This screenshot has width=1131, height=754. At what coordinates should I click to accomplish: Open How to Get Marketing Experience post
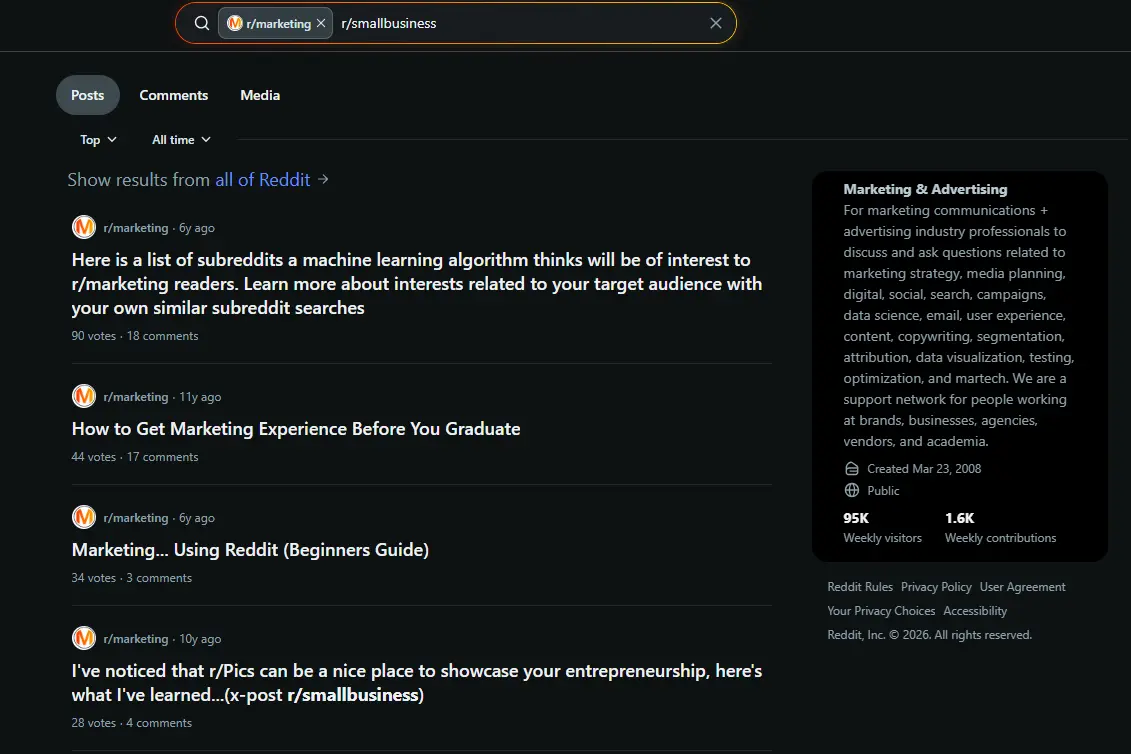click(x=296, y=429)
